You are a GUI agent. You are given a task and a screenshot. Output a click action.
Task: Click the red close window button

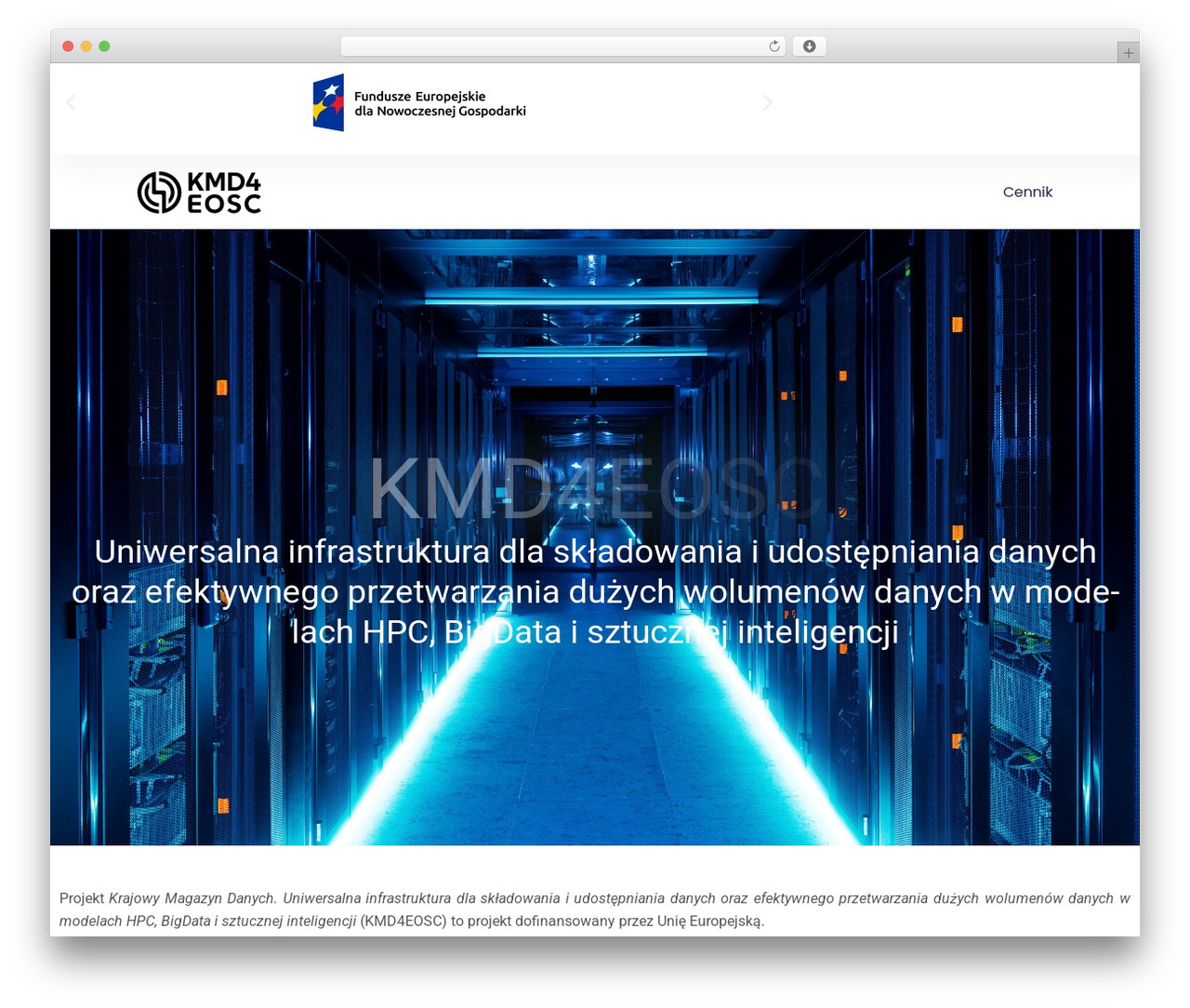(x=68, y=46)
